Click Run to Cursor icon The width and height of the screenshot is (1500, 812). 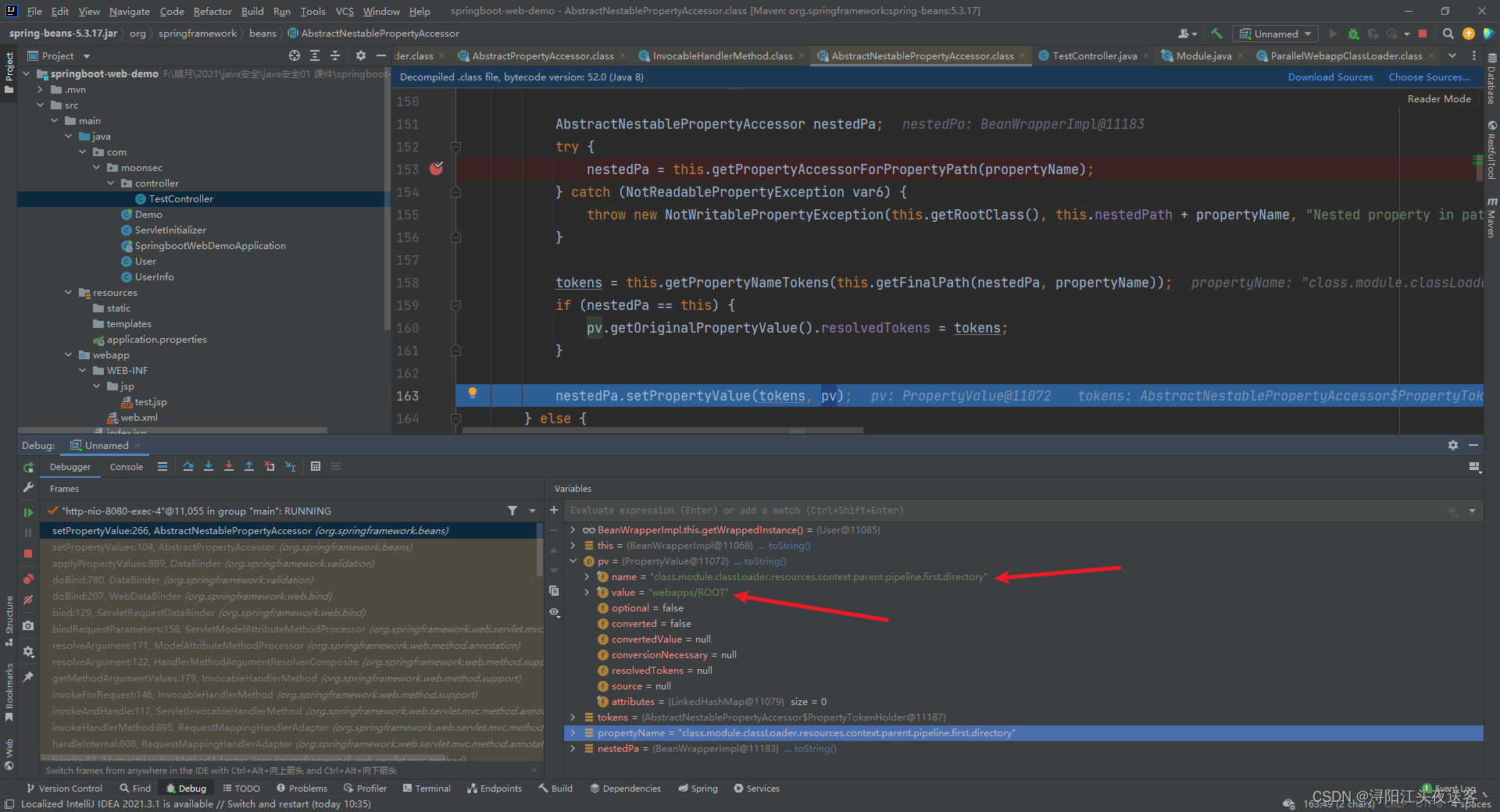[290, 466]
